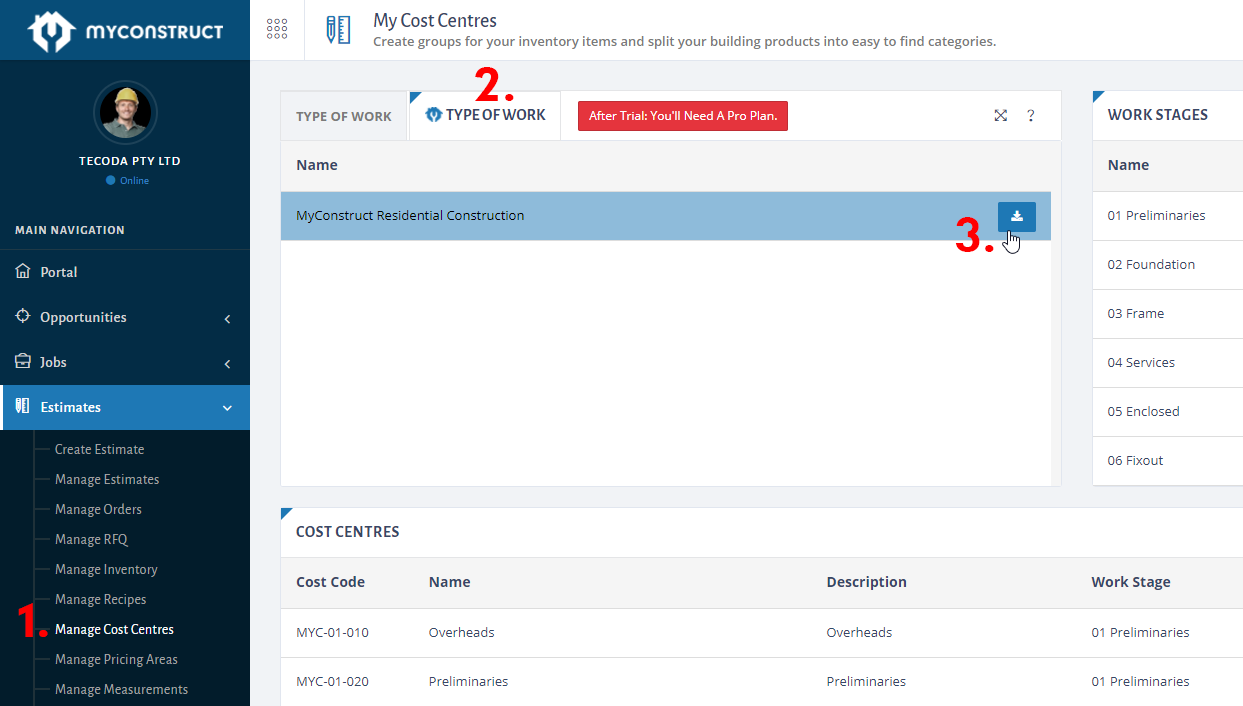Click the Opportunities crosshair icon
The width and height of the screenshot is (1243, 706).
(x=23, y=316)
